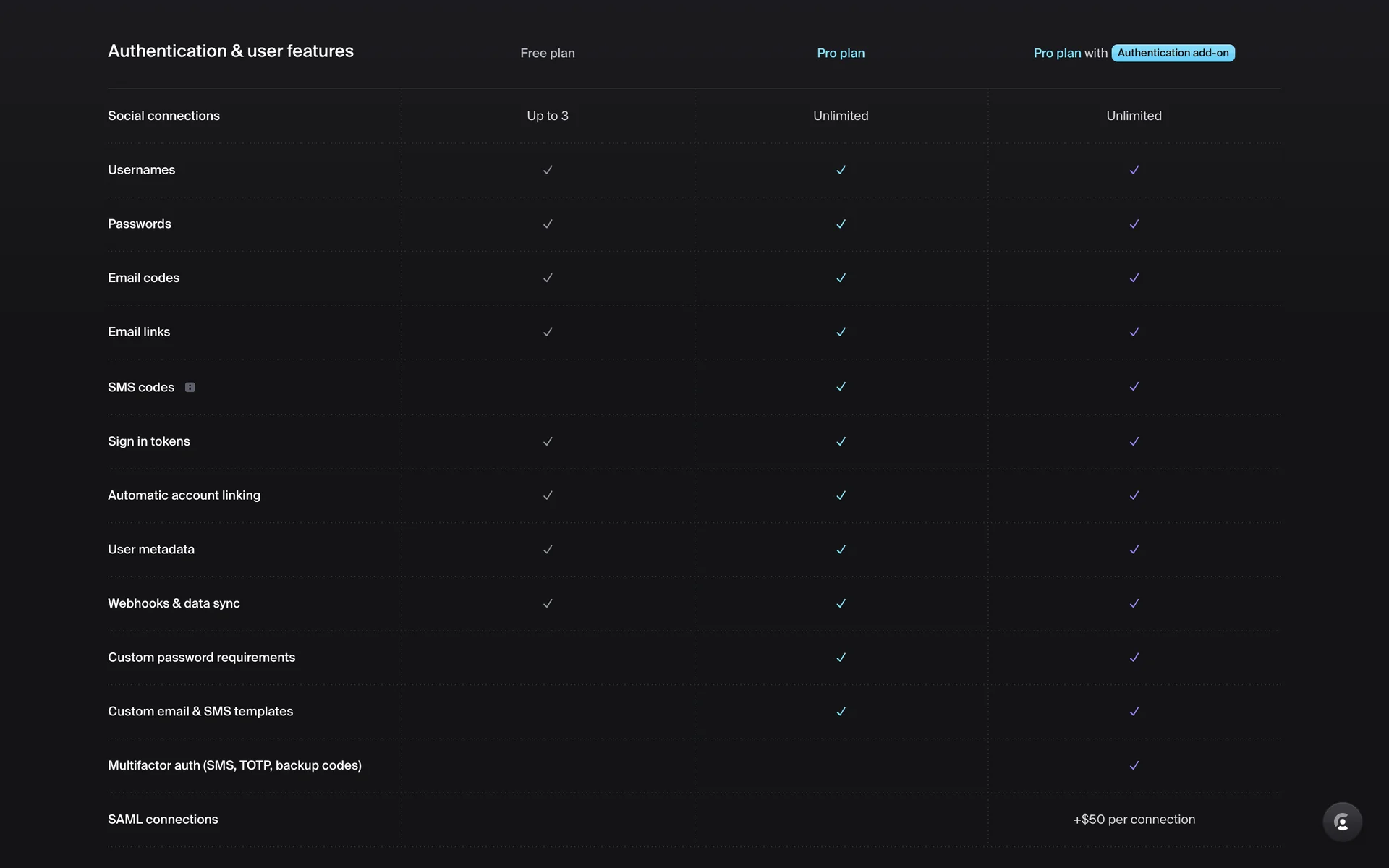This screenshot has height=868, width=1389.
Task: Open the support chat widget icon
Action: (1342, 822)
